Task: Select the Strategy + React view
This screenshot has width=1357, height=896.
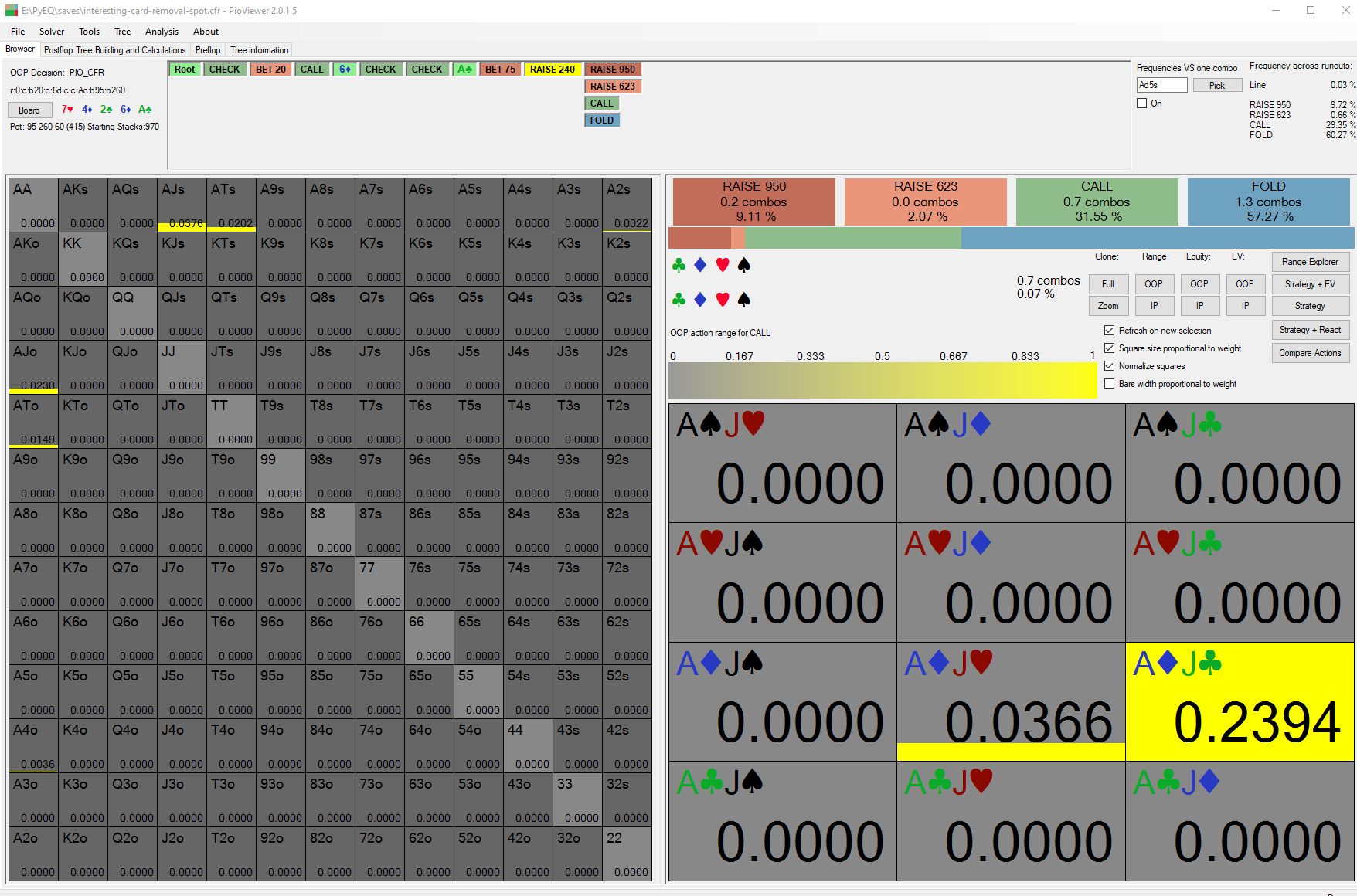Action: point(1310,330)
